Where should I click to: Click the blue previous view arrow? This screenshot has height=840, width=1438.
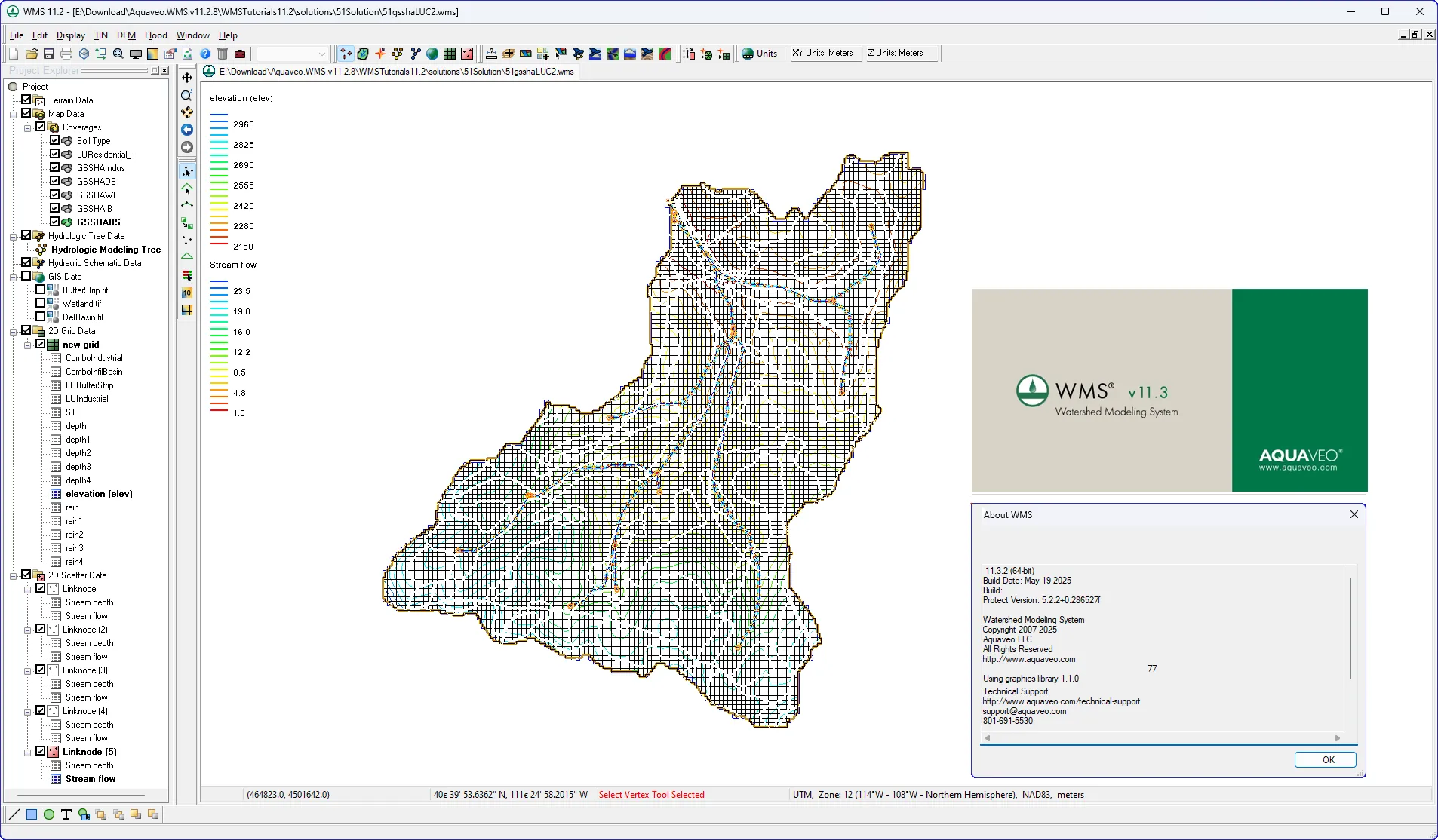[x=187, y=130]
